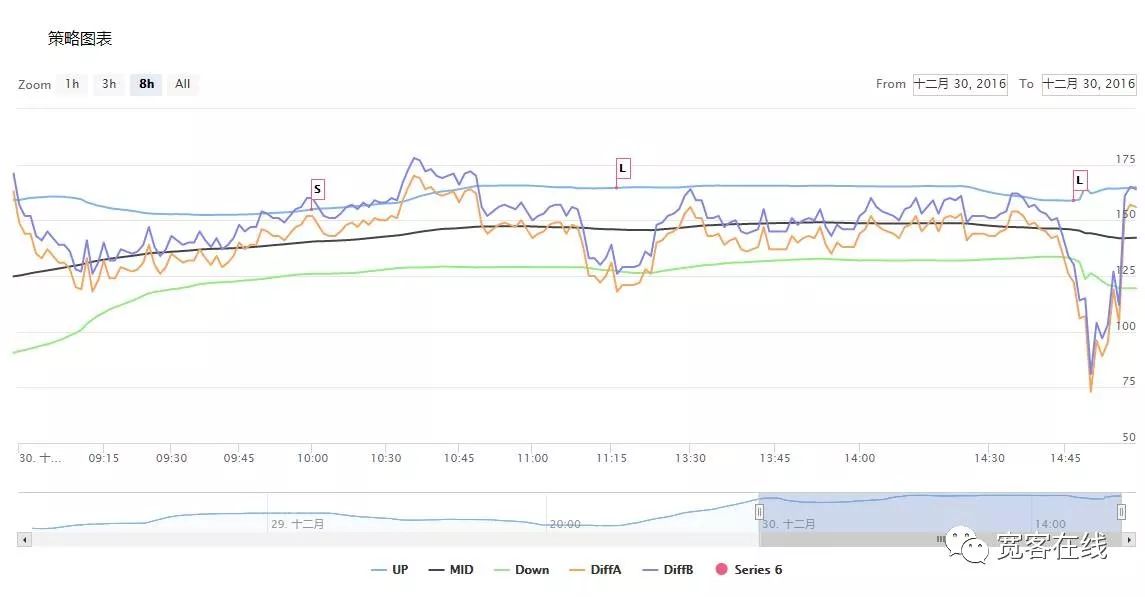This screenshot has height=597, width=1145.
Task: Click the L flag near 11:15
Action: click(623, 168)
